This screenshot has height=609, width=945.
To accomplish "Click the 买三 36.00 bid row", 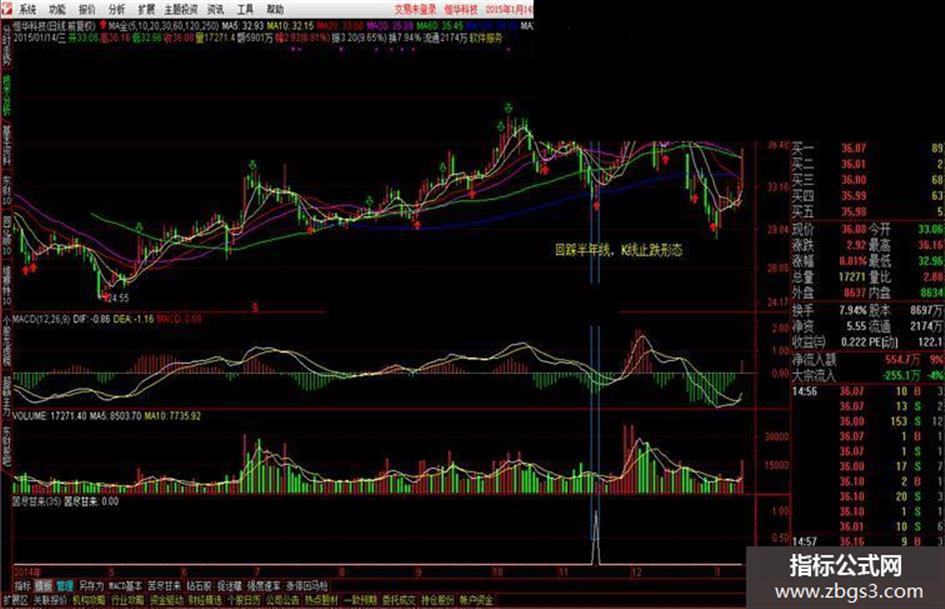I will point(867,180).
